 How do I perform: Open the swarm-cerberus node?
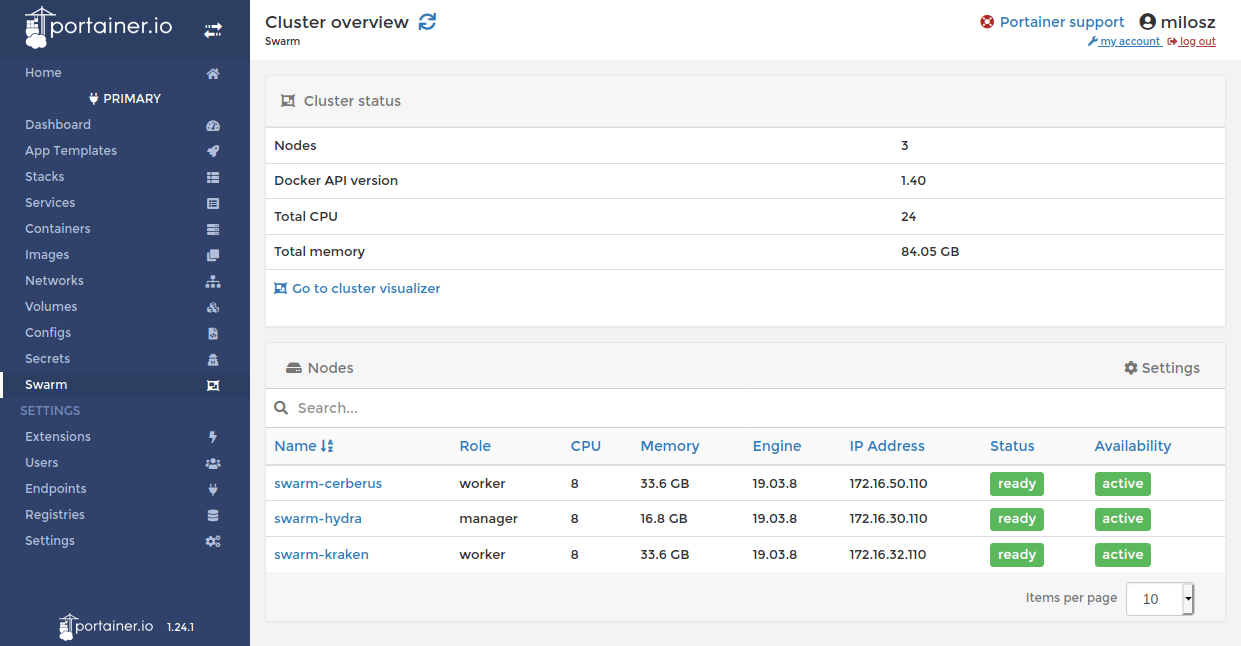point(328,484)
